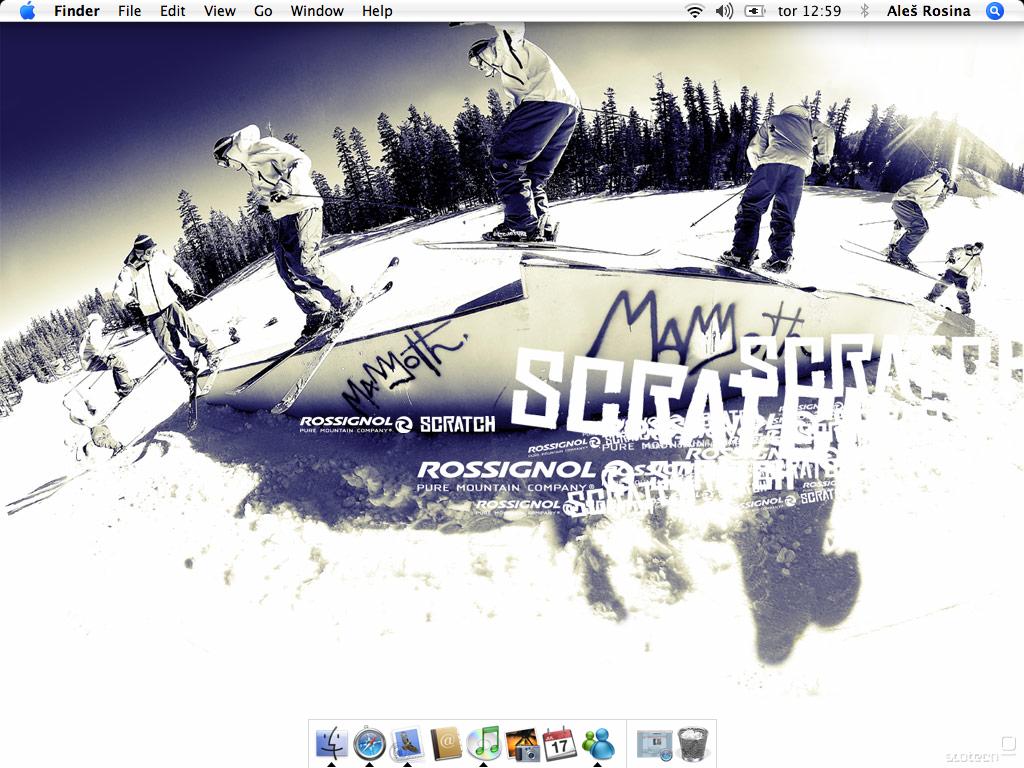Image resolution: width=1024 pixels, height=768 pixels.
Task: Open the Edit menu
Action: [172, 10]
